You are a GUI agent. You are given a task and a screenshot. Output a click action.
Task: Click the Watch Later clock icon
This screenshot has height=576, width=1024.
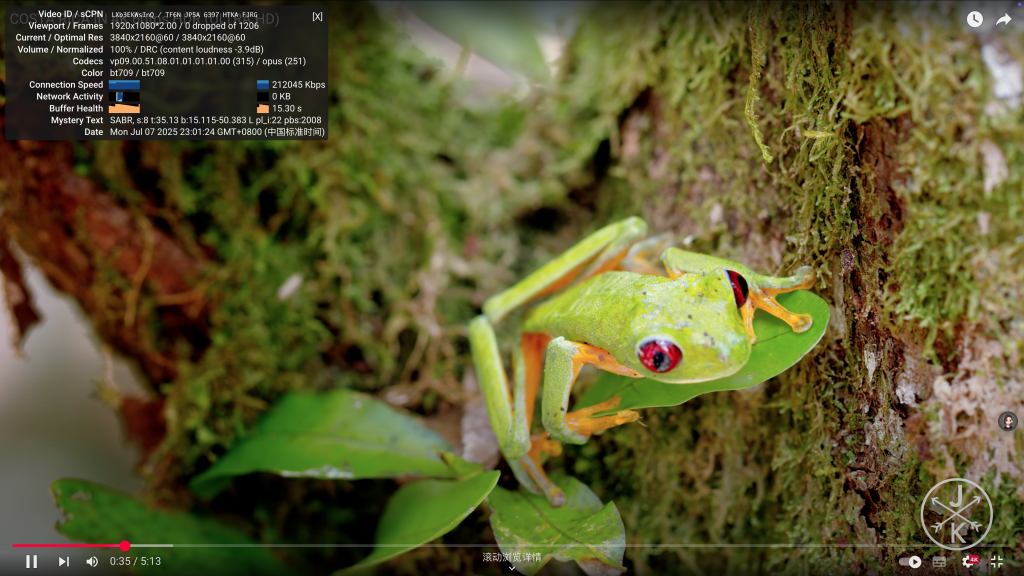click(x=974, y=19)
